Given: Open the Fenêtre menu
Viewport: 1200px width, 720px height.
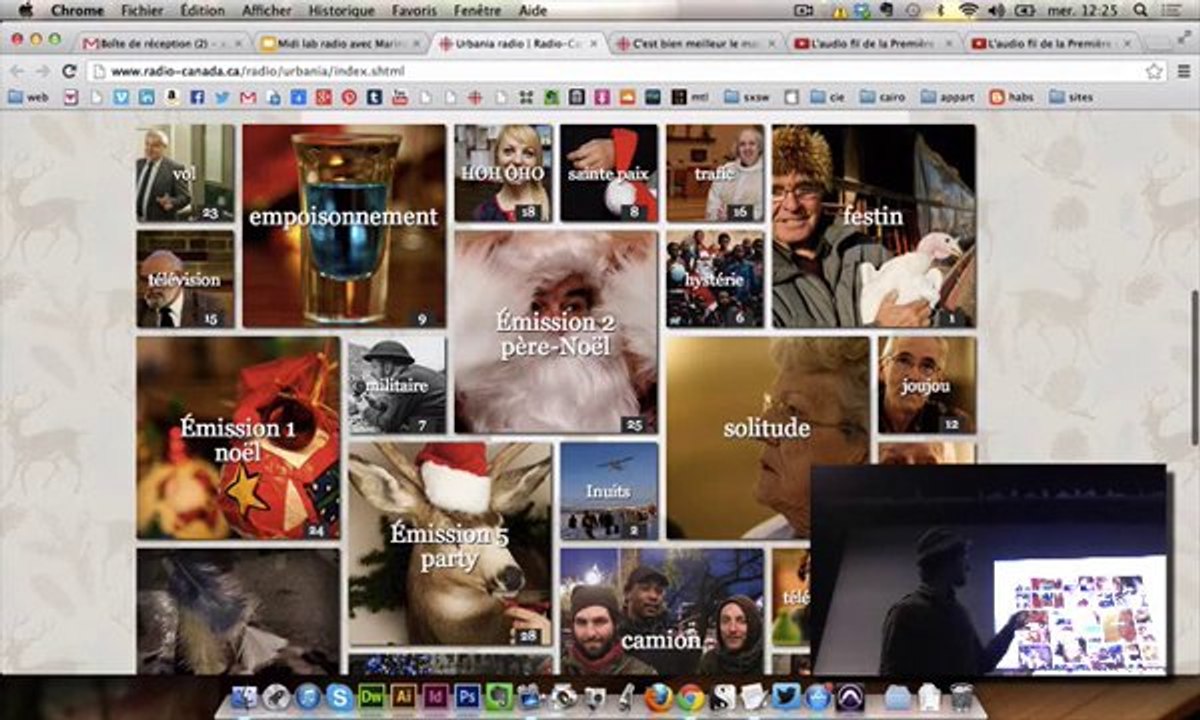Looking at the screenshot, I should coord(480,10).
